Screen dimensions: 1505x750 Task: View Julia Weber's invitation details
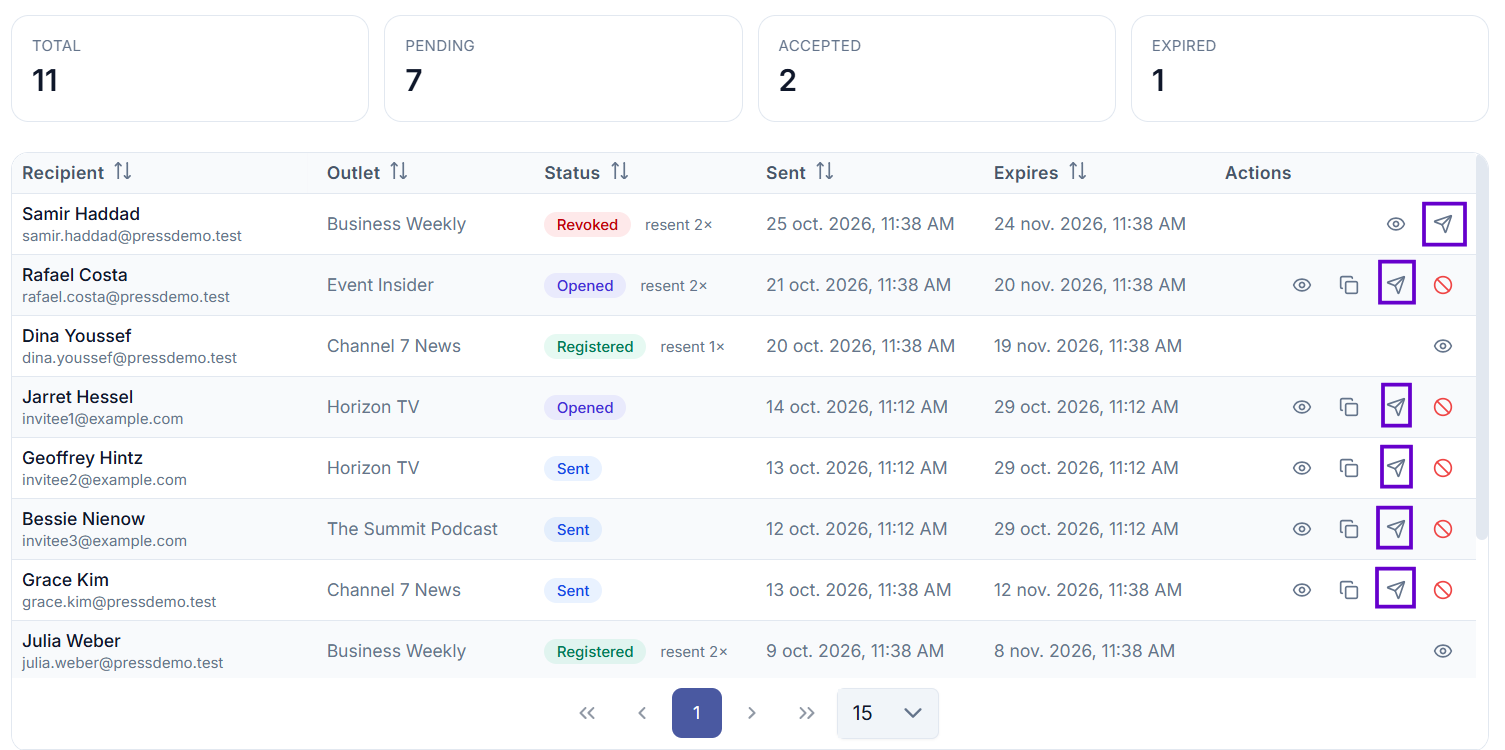click(x=1443, y=651)
